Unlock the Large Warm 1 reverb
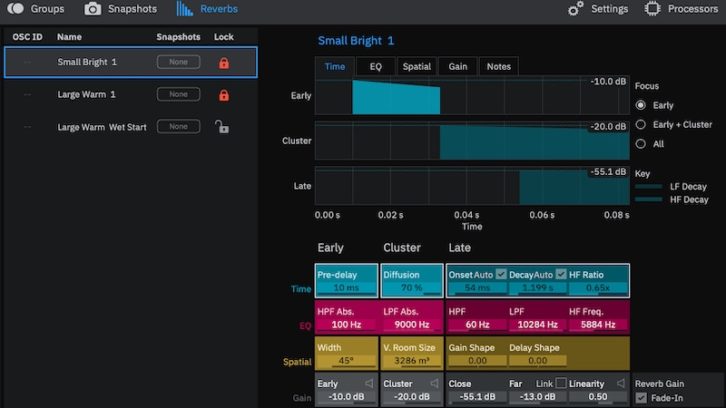The image size is (726, 408). click(x=224, y=95)
